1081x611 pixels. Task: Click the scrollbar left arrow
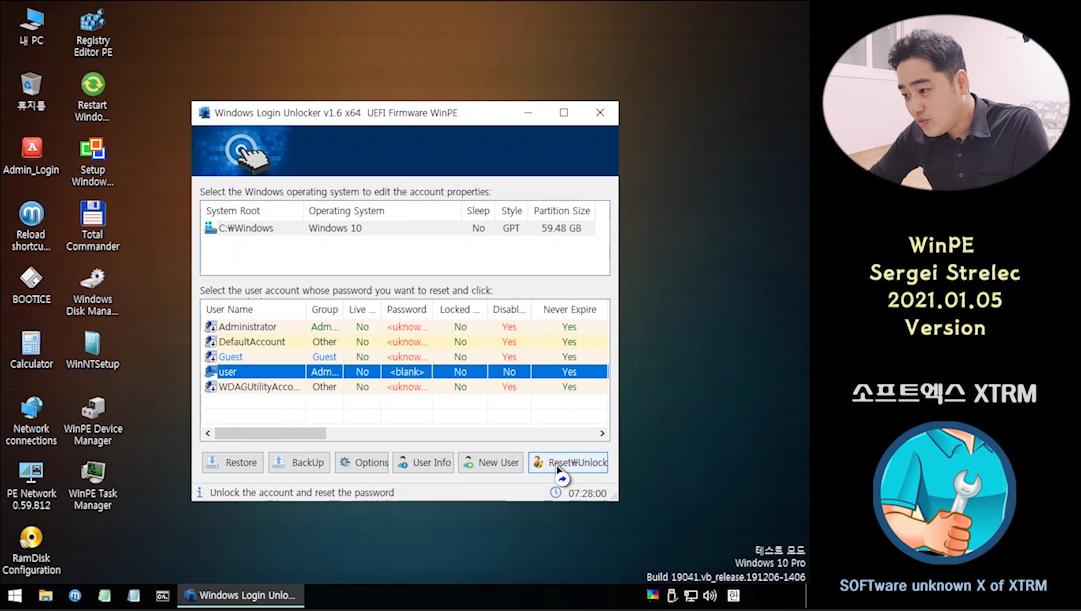click(208, 433)
